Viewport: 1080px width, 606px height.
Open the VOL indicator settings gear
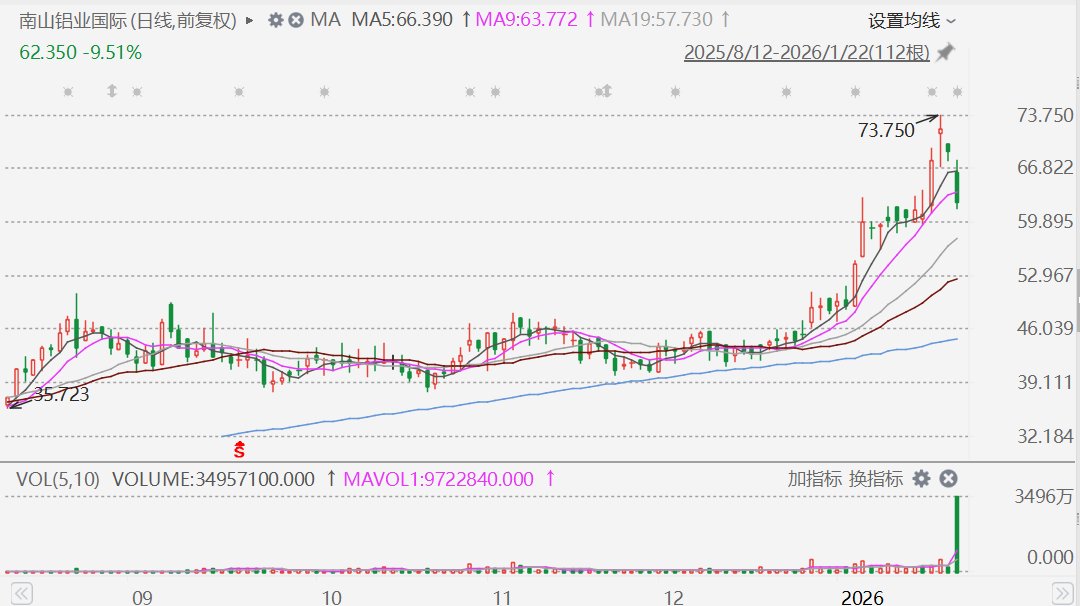[922, 479]
